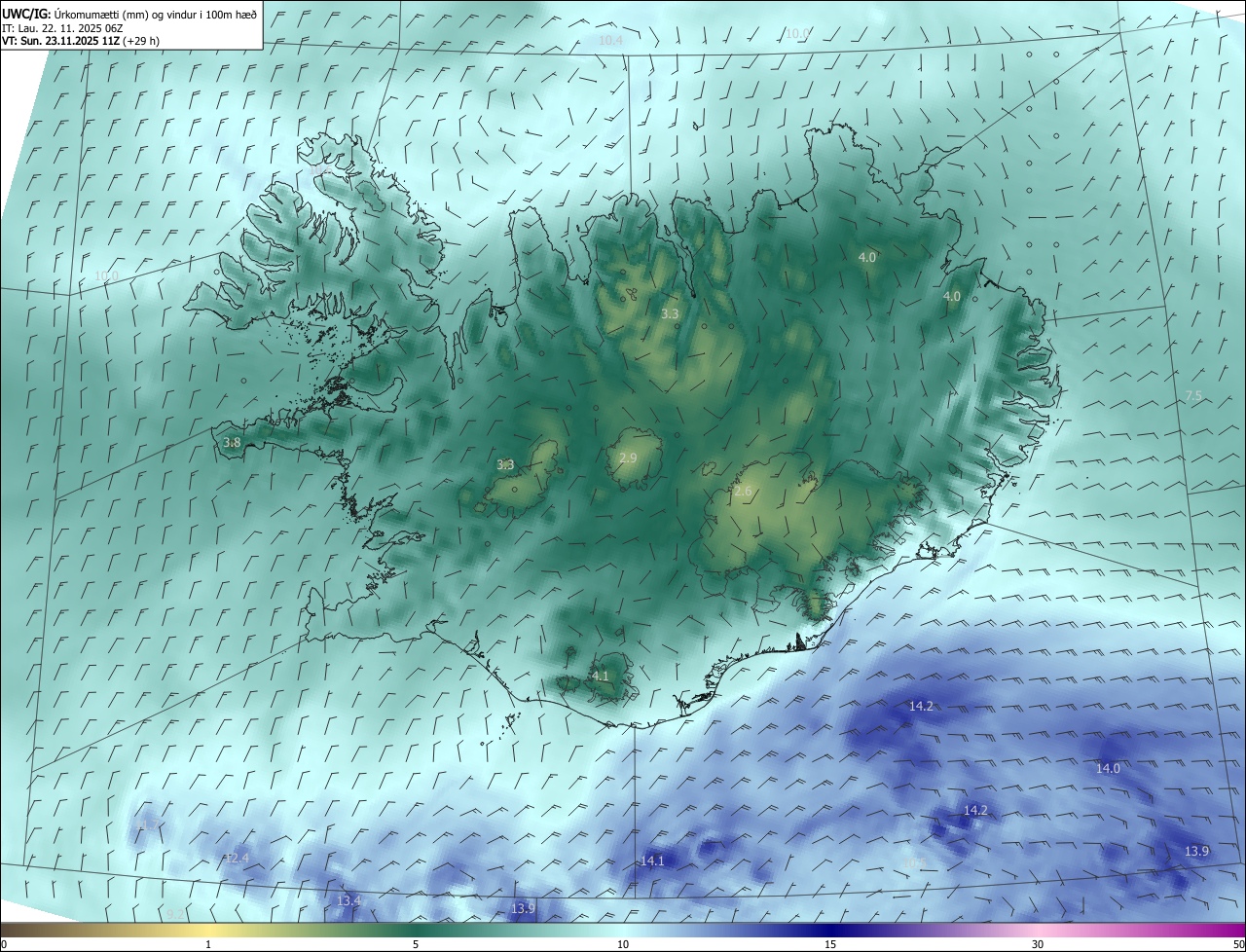This screenshot has height=952, width=1246.
Task: Click the precipitation color scale bar
Action: (x=623, y=930)
